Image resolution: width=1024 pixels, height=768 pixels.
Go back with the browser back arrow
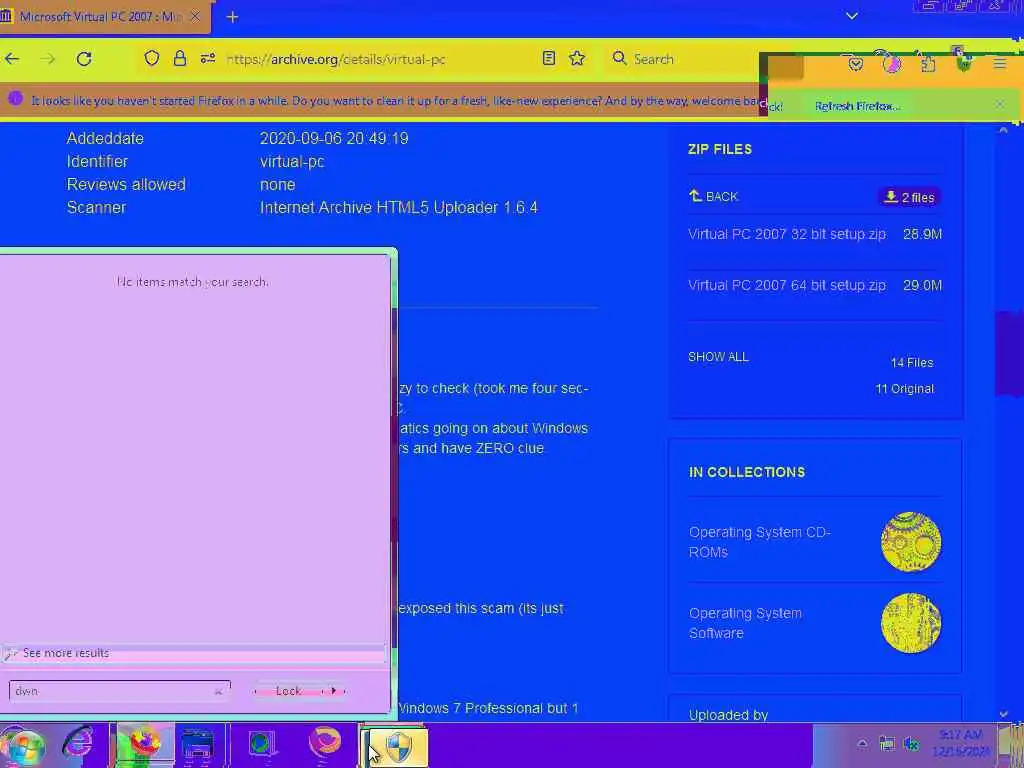coord(12,59)
